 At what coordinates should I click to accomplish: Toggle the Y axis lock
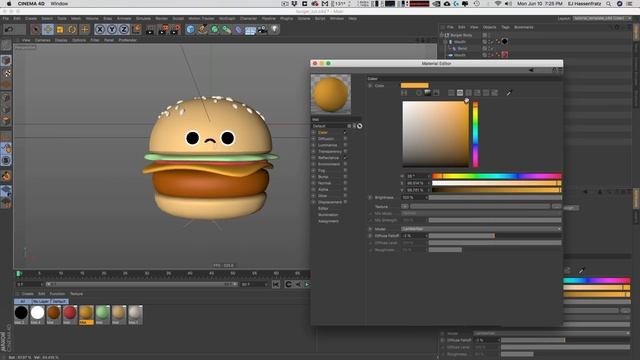point(112,29)
